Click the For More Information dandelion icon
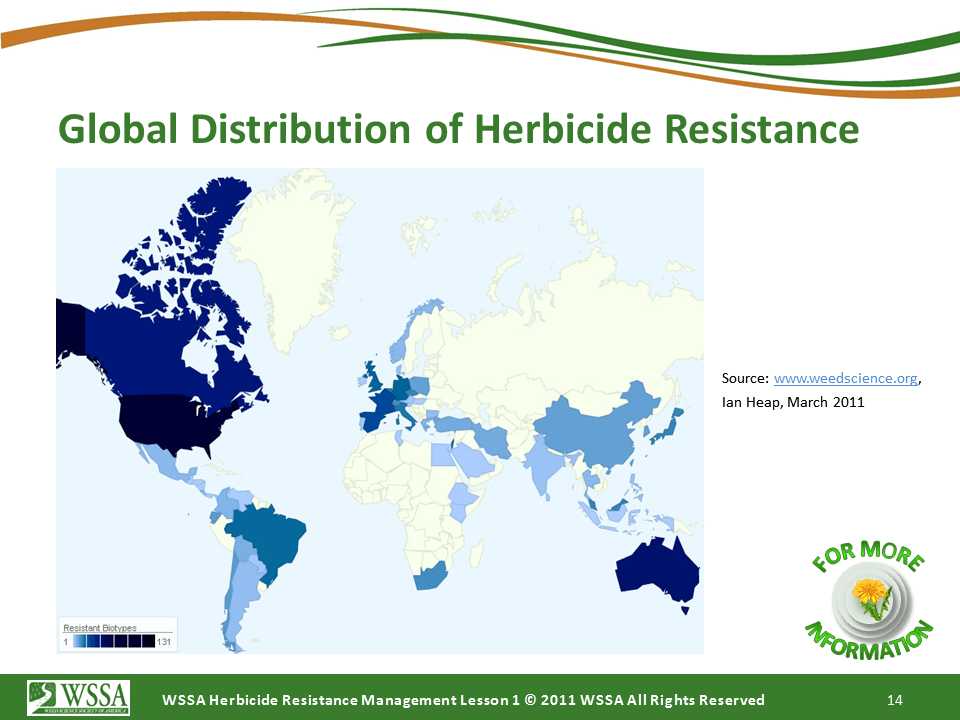This screenshot has height=720, width=960. [869, 600]
